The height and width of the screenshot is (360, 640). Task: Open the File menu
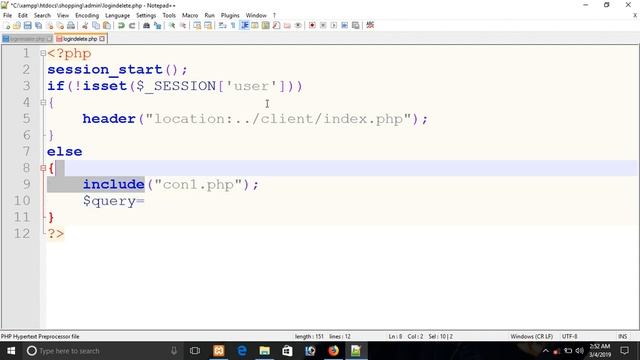[7, 16]
